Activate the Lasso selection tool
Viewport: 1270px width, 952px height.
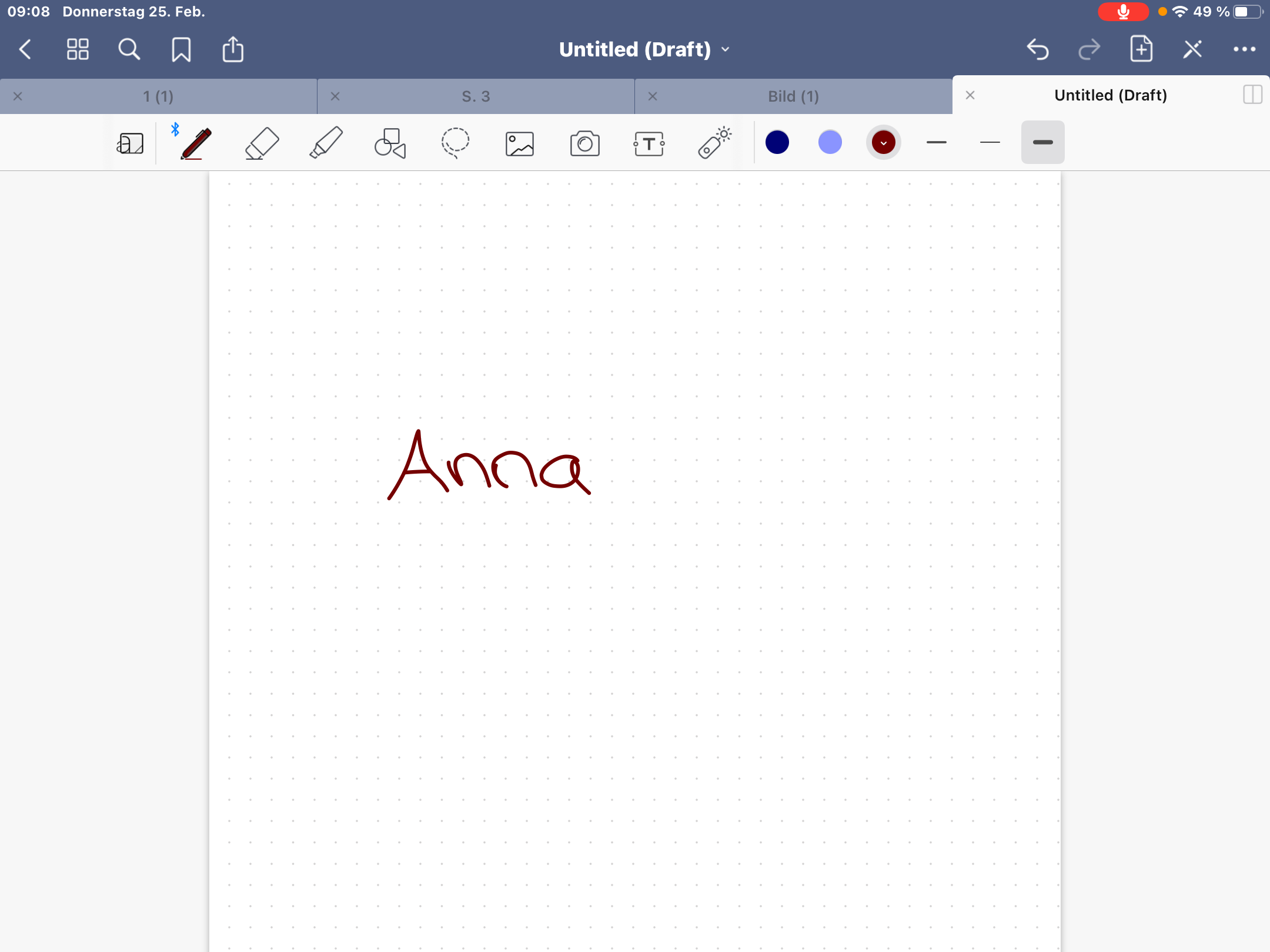point(455,143)
